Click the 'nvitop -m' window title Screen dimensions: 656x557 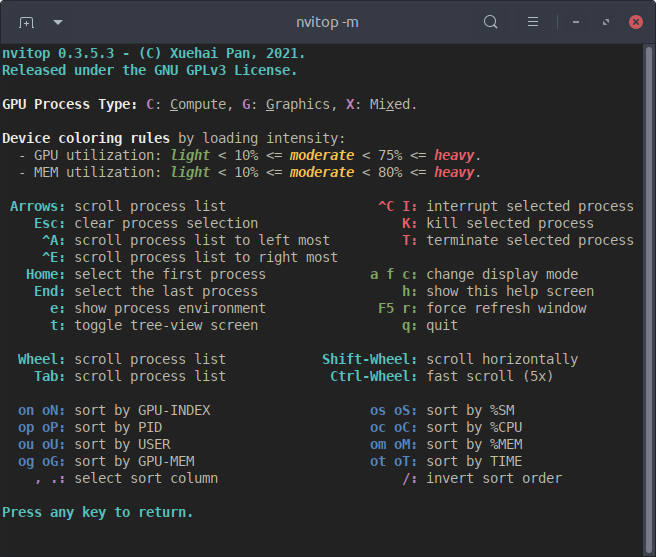click(x=327, y=22)
